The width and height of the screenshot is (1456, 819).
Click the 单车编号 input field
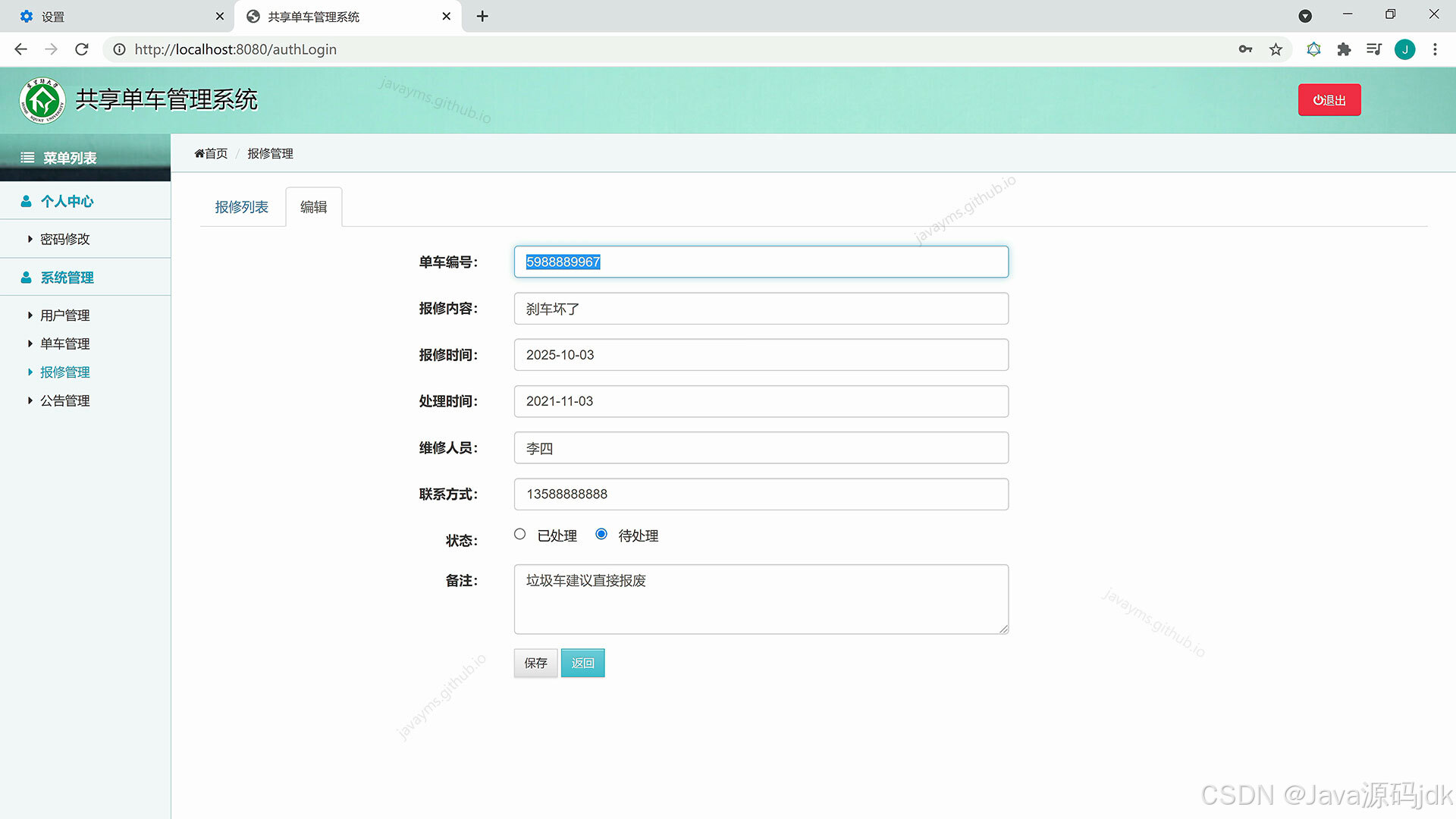[761, 262]
